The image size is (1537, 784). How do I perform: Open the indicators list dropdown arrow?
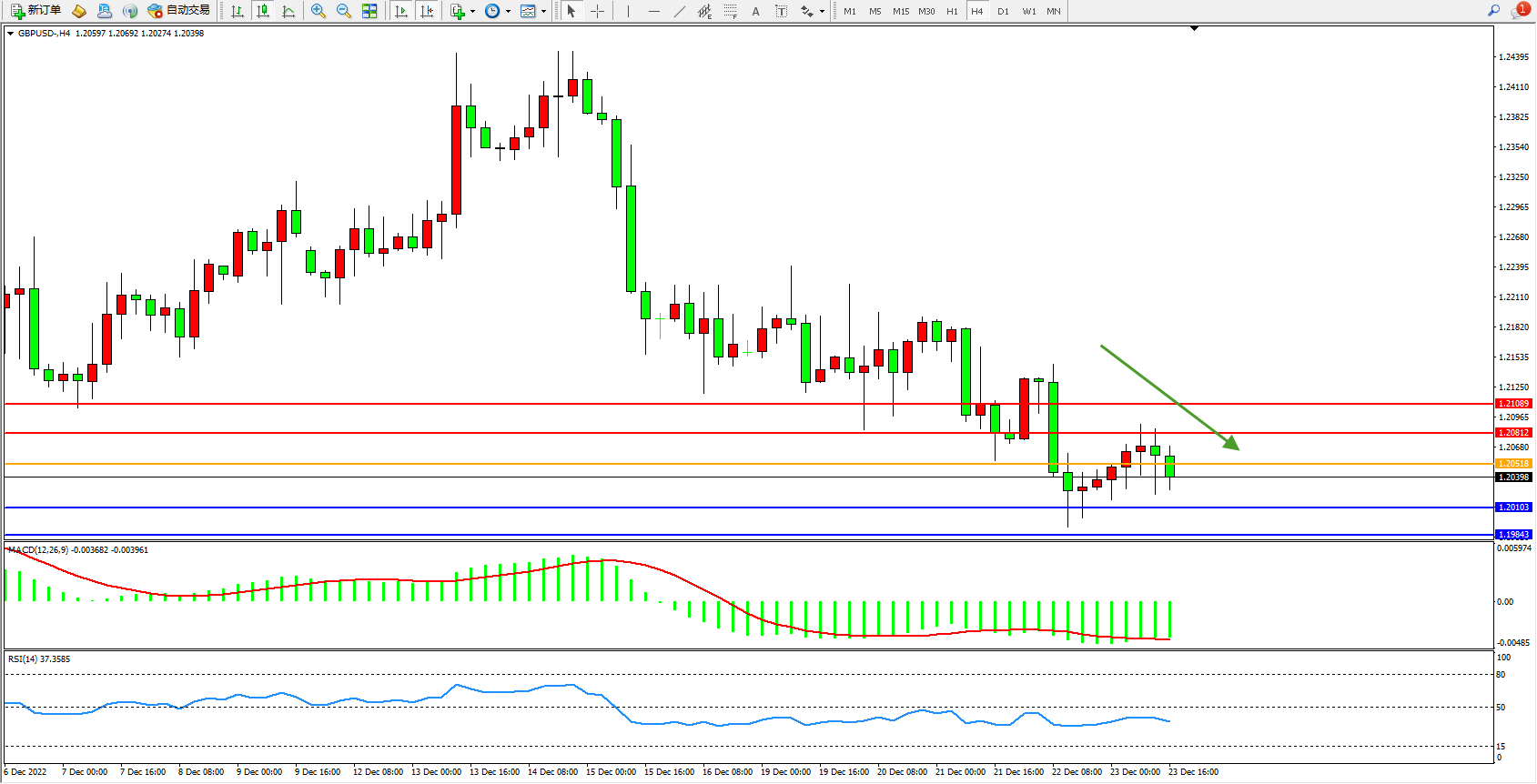(x=472, y=12)
